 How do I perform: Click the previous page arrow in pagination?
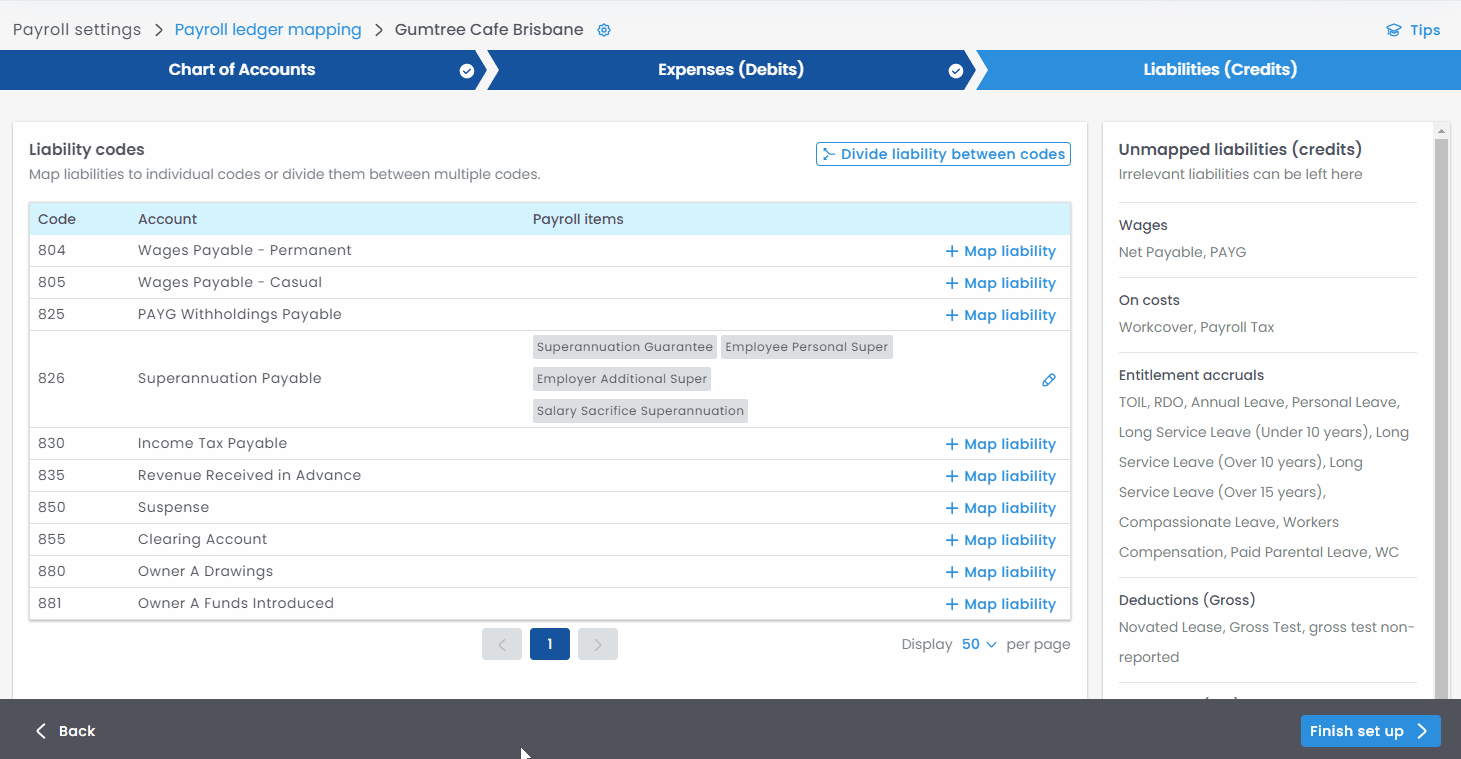click(x=502, y=645)
